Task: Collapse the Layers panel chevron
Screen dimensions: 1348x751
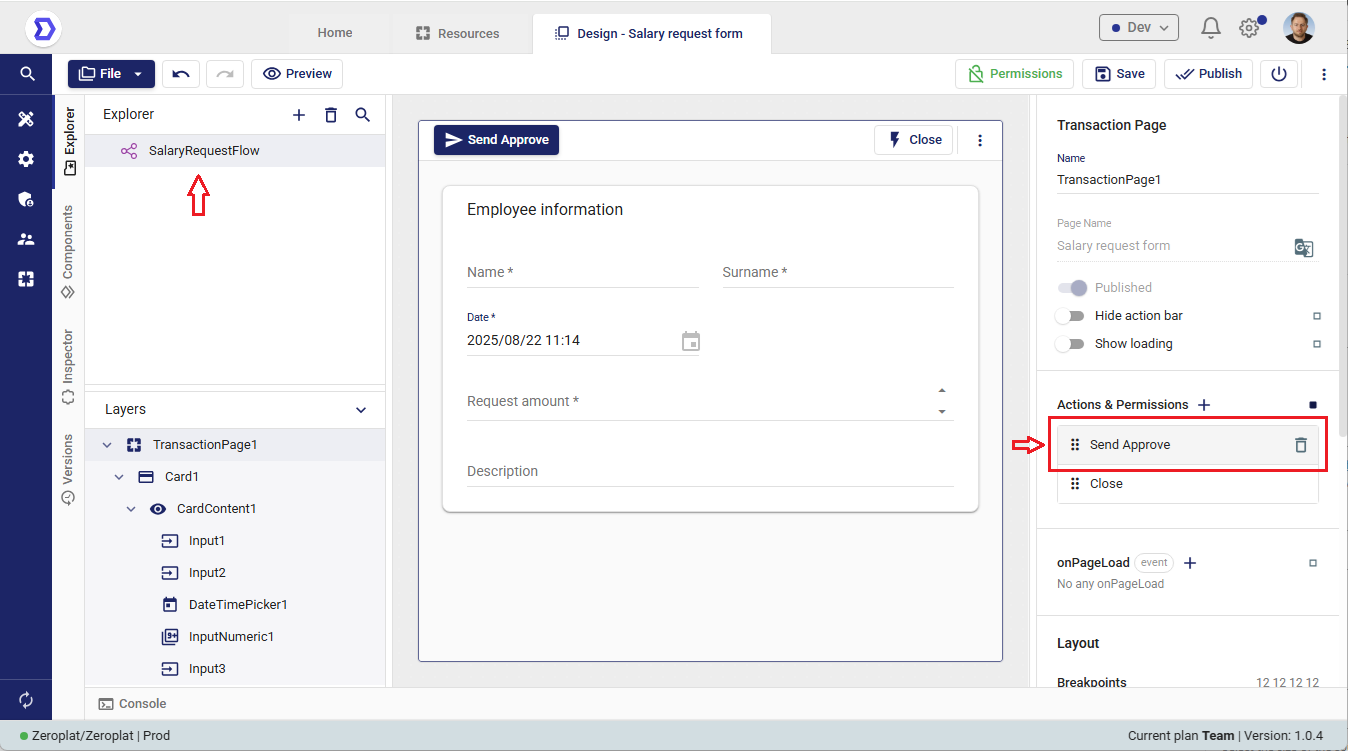Action: 362,410
